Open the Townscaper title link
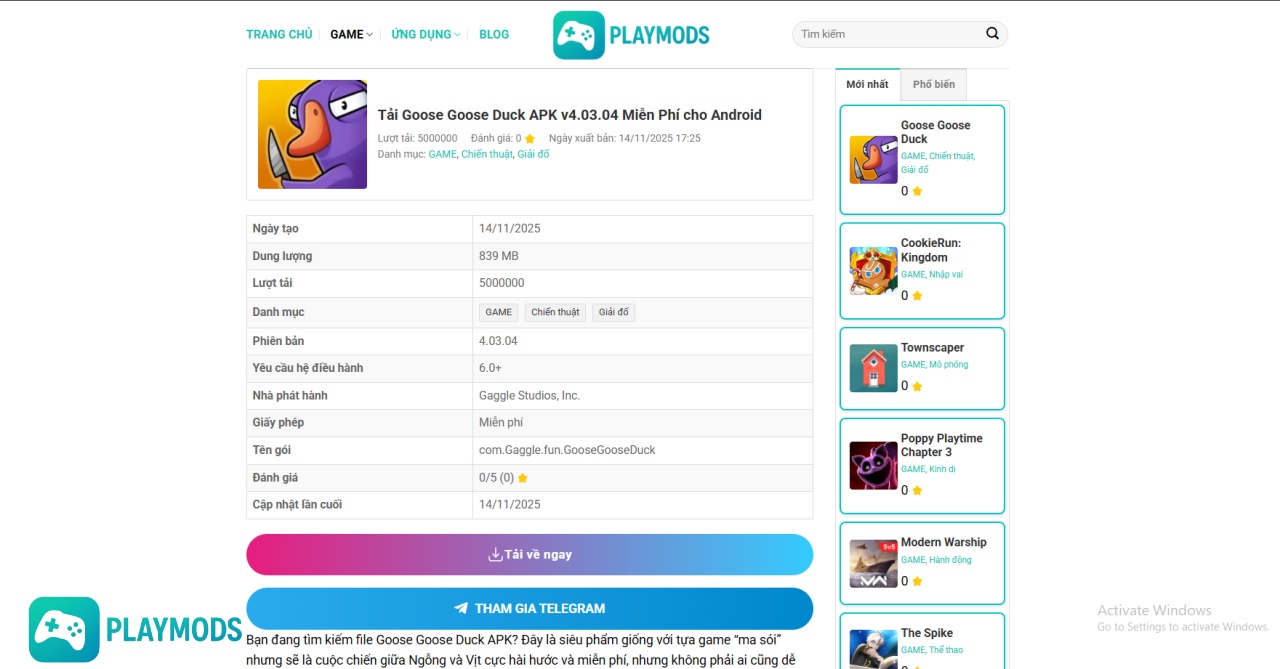Viewport: 1280px width, 669px height. pos(933,348)
